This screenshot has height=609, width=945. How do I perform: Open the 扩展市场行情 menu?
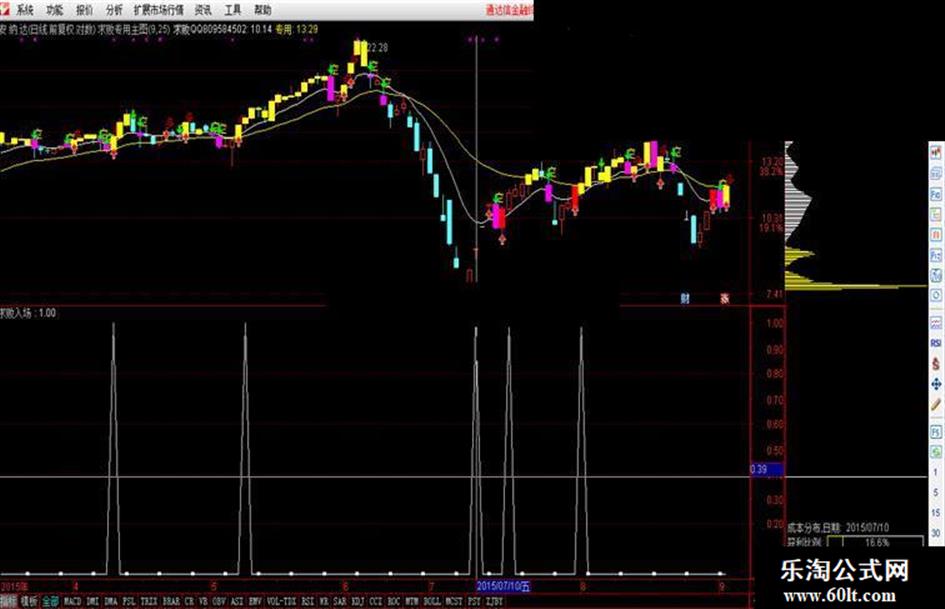click(x=159, y=10)
